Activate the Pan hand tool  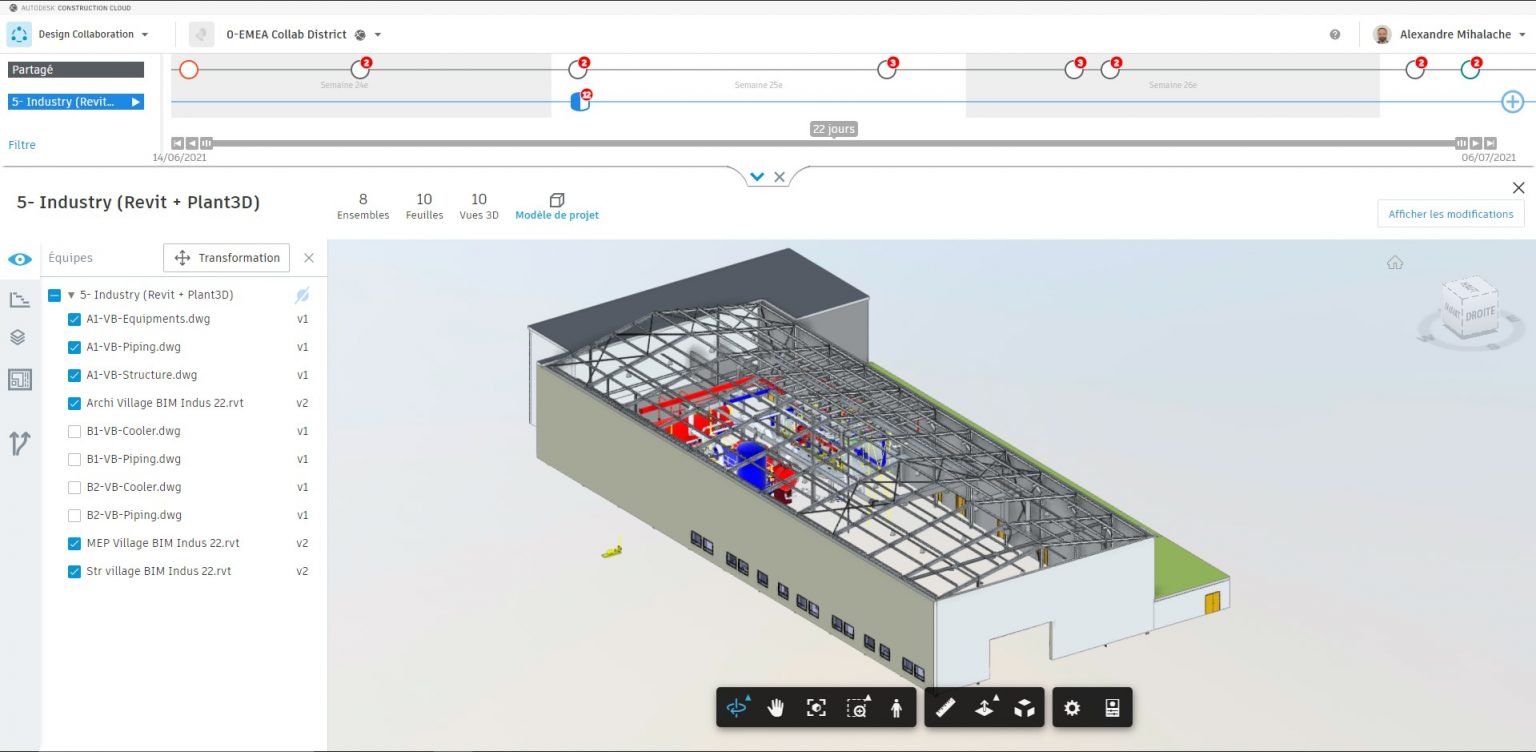click(x=776, y=708)
